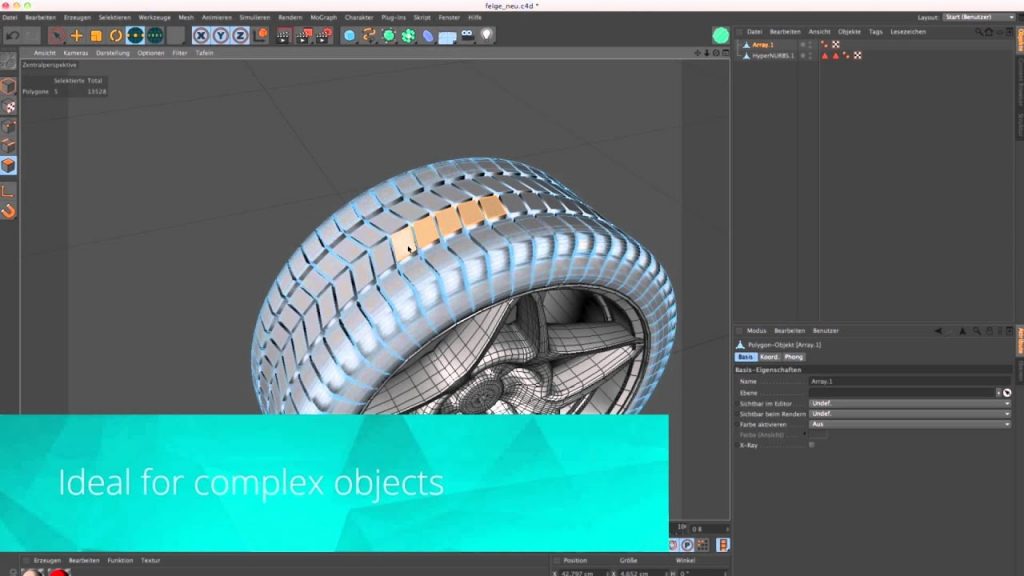
Task: Pick the Rotate tool
Action: (x=116, y=35)
